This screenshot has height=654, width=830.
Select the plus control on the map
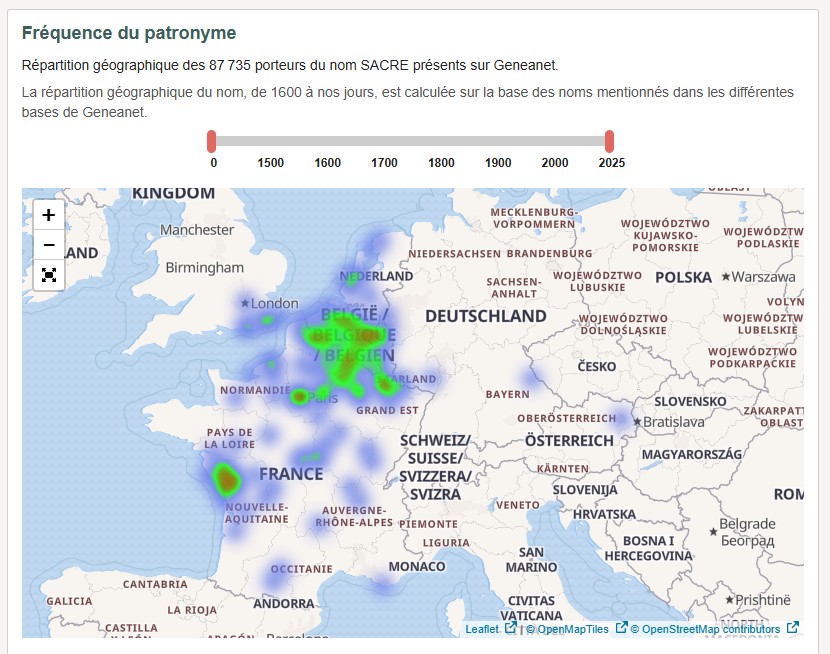[46, 214]
